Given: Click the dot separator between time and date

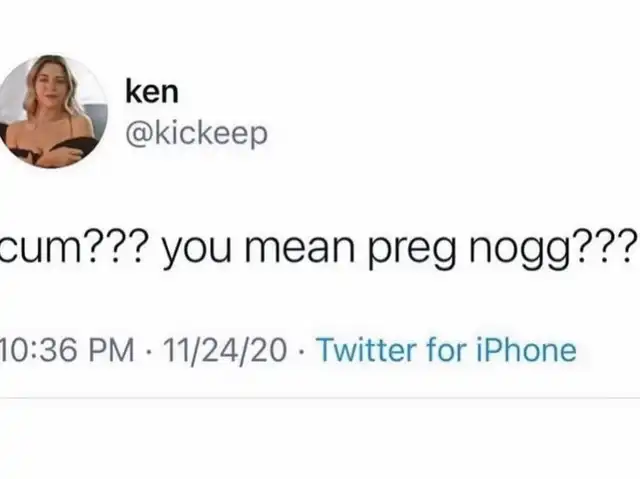Looking at the screenshot, I should pyautogui.click(x=149, y=351).
